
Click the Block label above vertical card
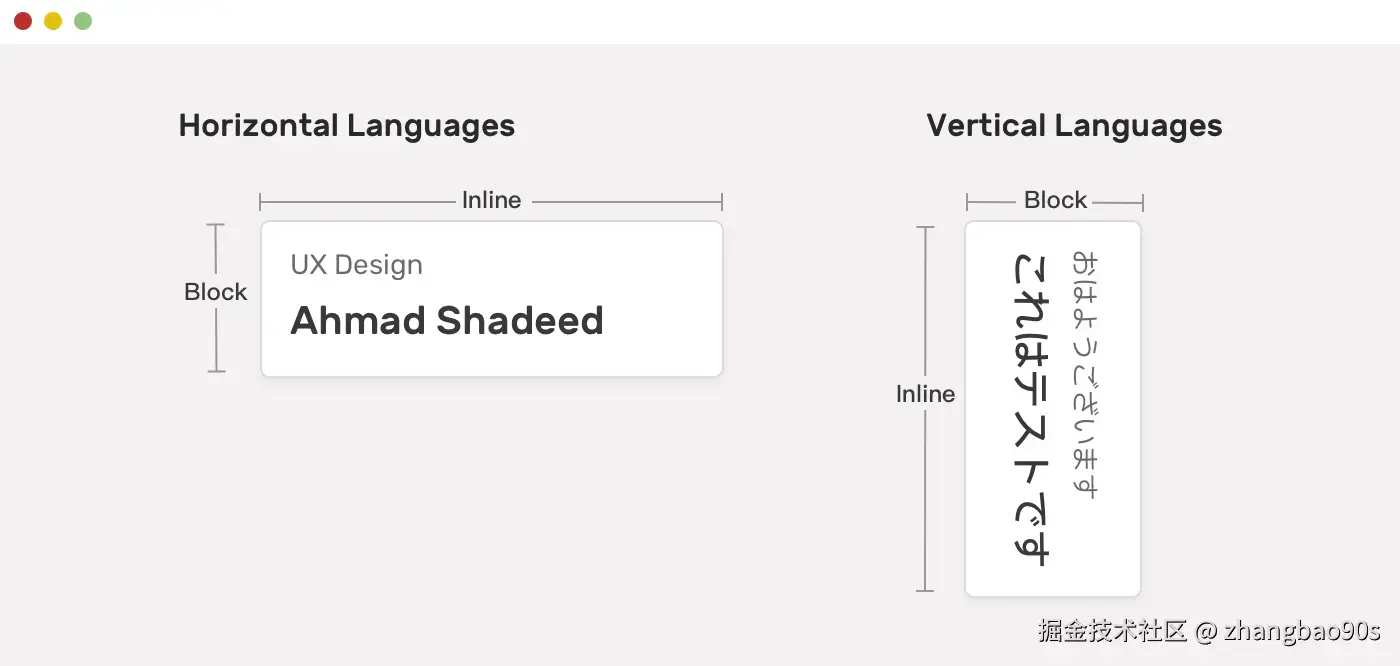[1055, 200]
